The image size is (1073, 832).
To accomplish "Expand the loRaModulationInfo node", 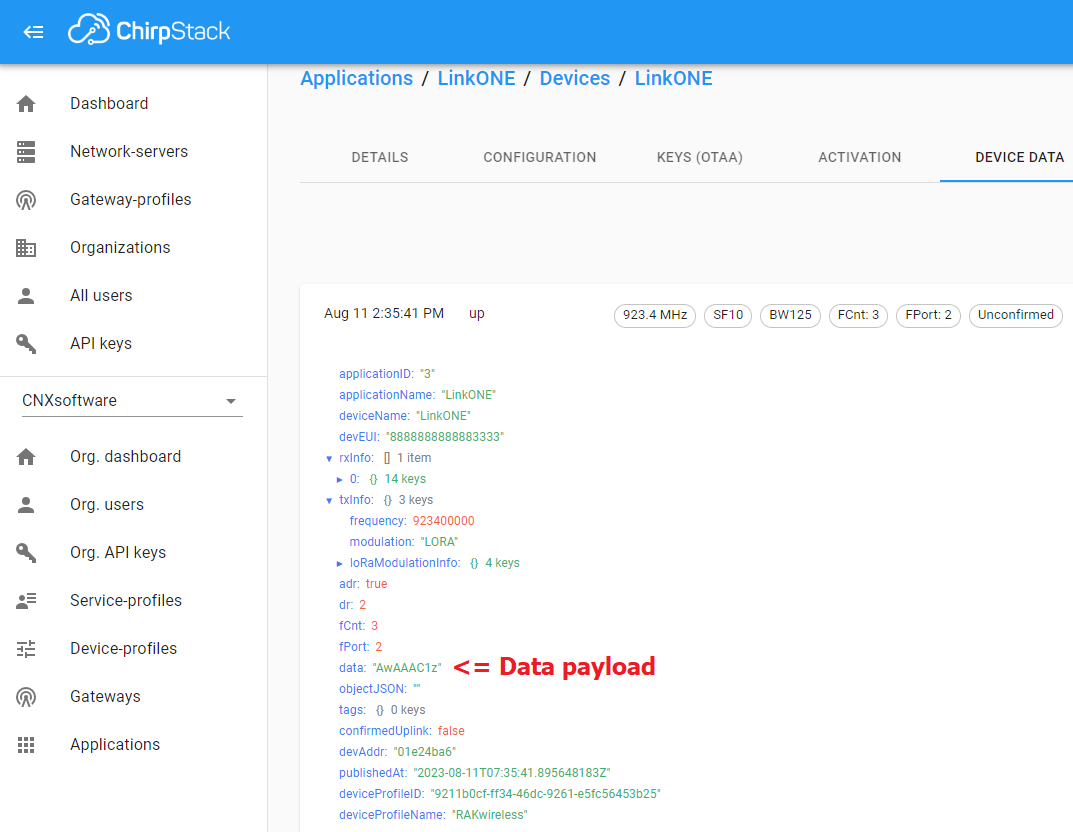I will (339, 564).
